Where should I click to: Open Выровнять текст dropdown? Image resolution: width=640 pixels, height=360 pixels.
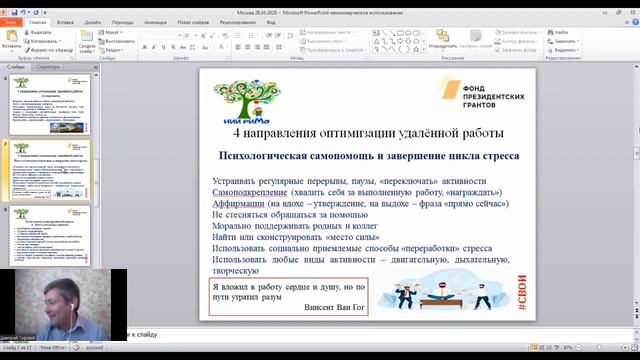point(323,41)
